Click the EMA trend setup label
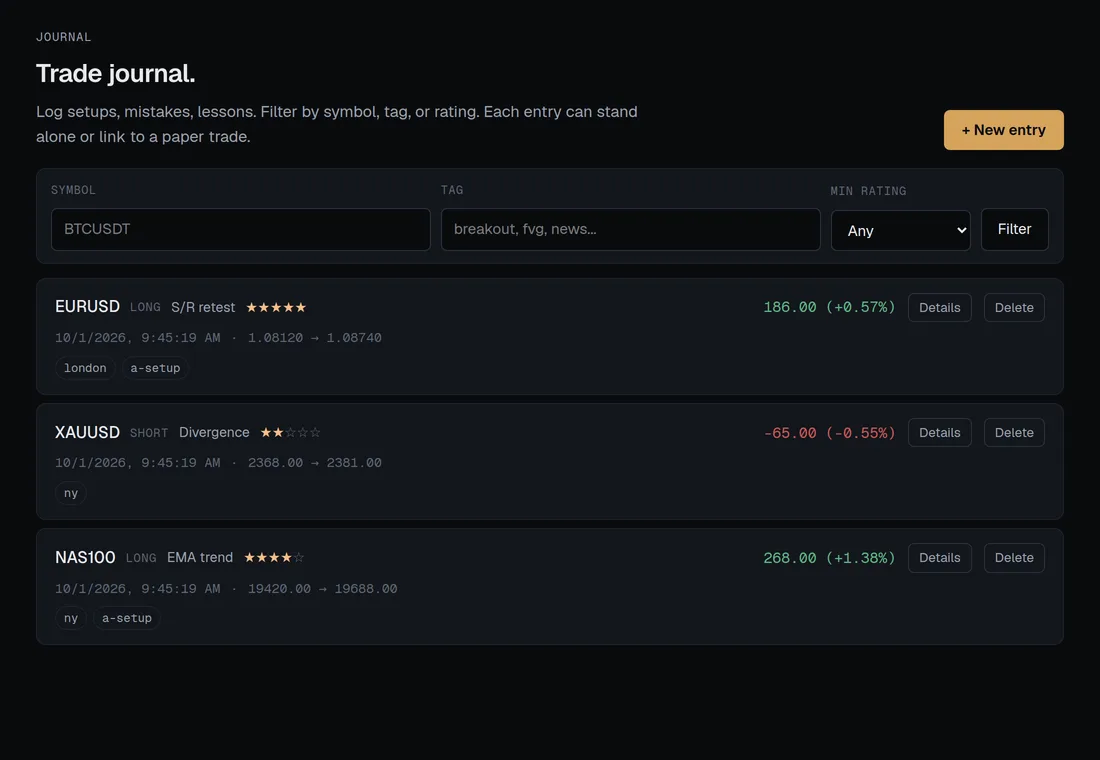Viewport: 1100px width, 760px height. [x=200, y=557]
